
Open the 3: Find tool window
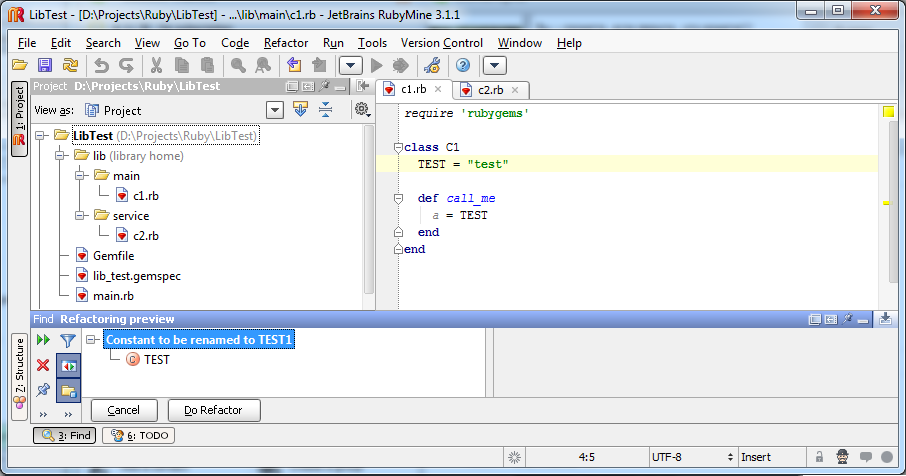tap(65, 436)
